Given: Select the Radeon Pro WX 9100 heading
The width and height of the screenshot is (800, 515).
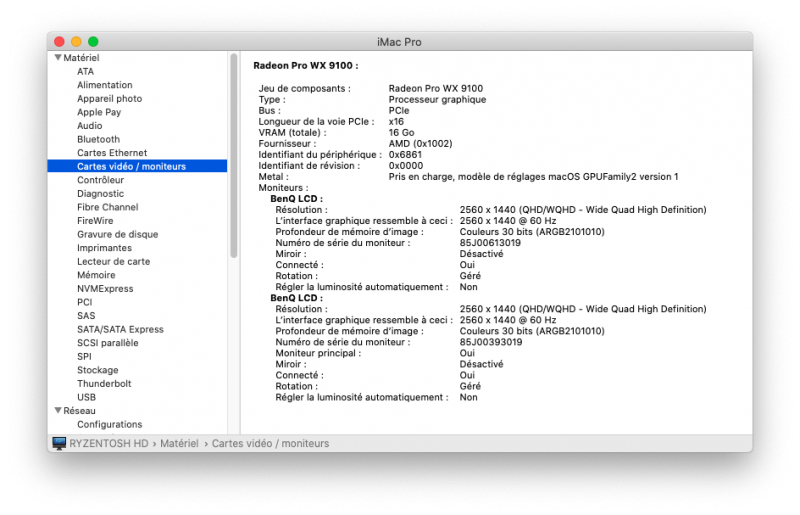Looking at the screenshot, I should 305,65.
